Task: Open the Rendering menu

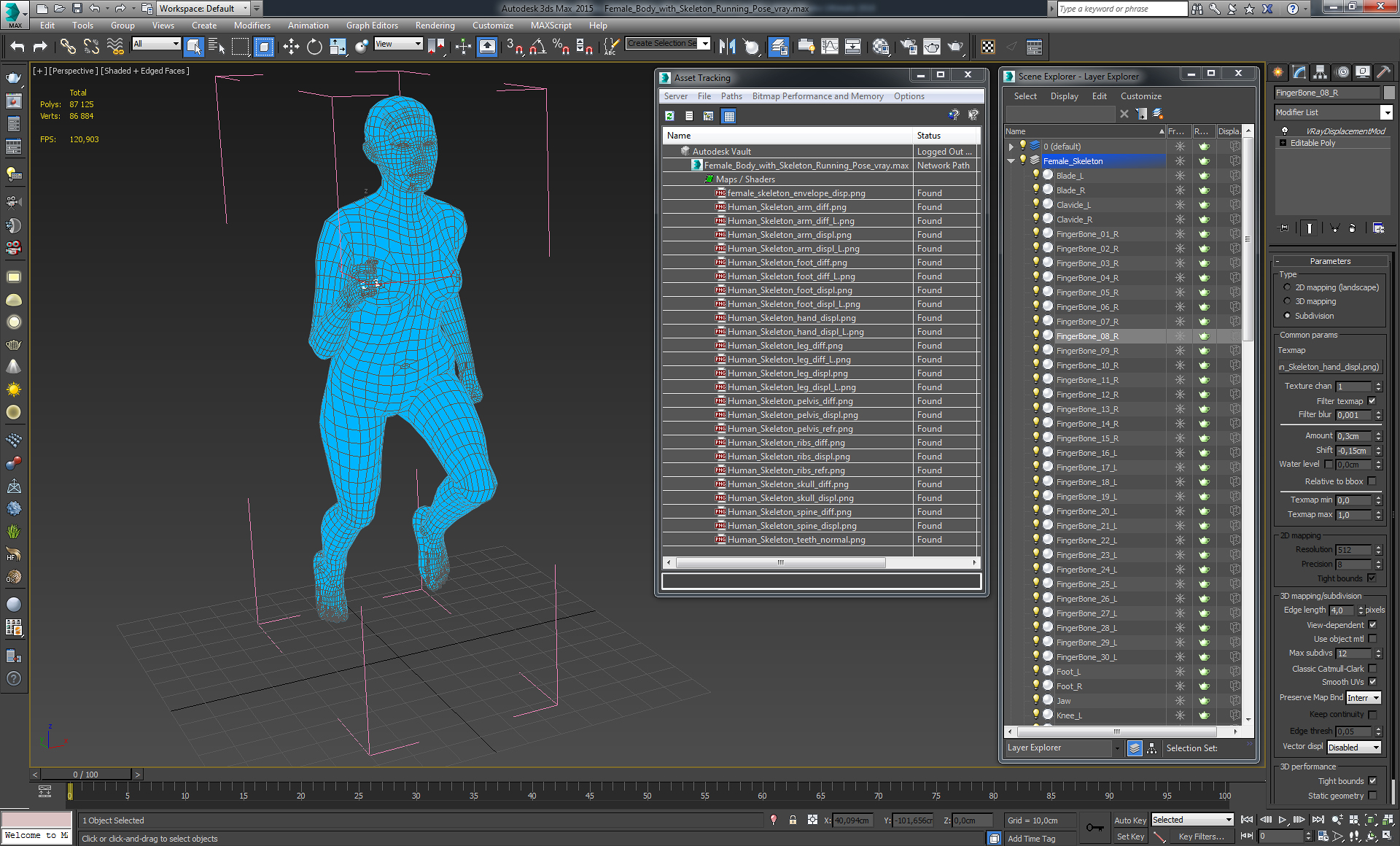Action: pos(435,26)
